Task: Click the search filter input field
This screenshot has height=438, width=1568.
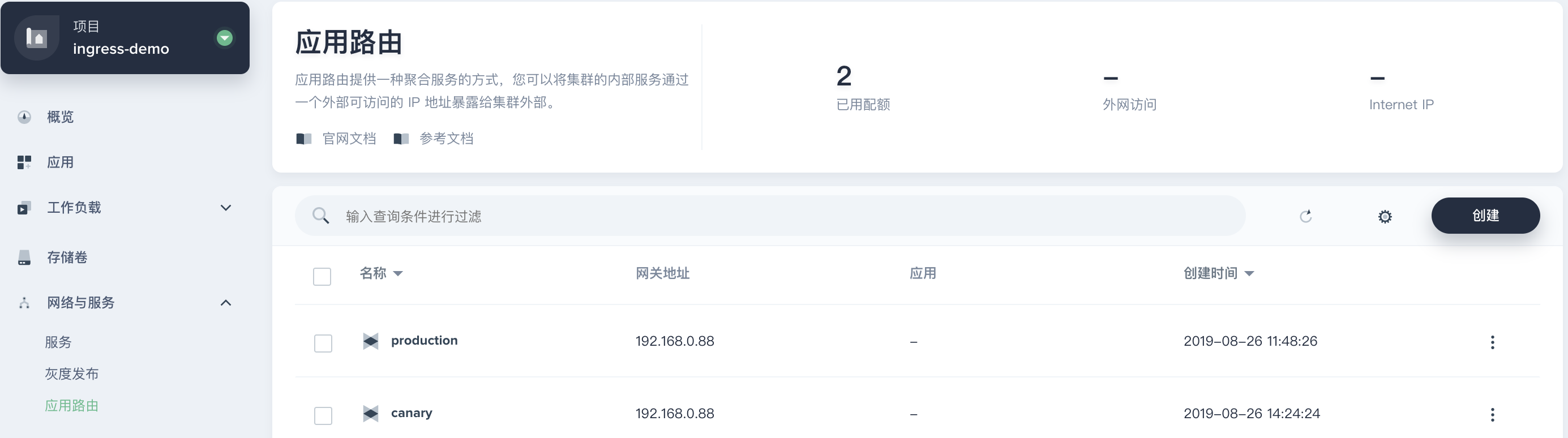Action: pos(670,216)
